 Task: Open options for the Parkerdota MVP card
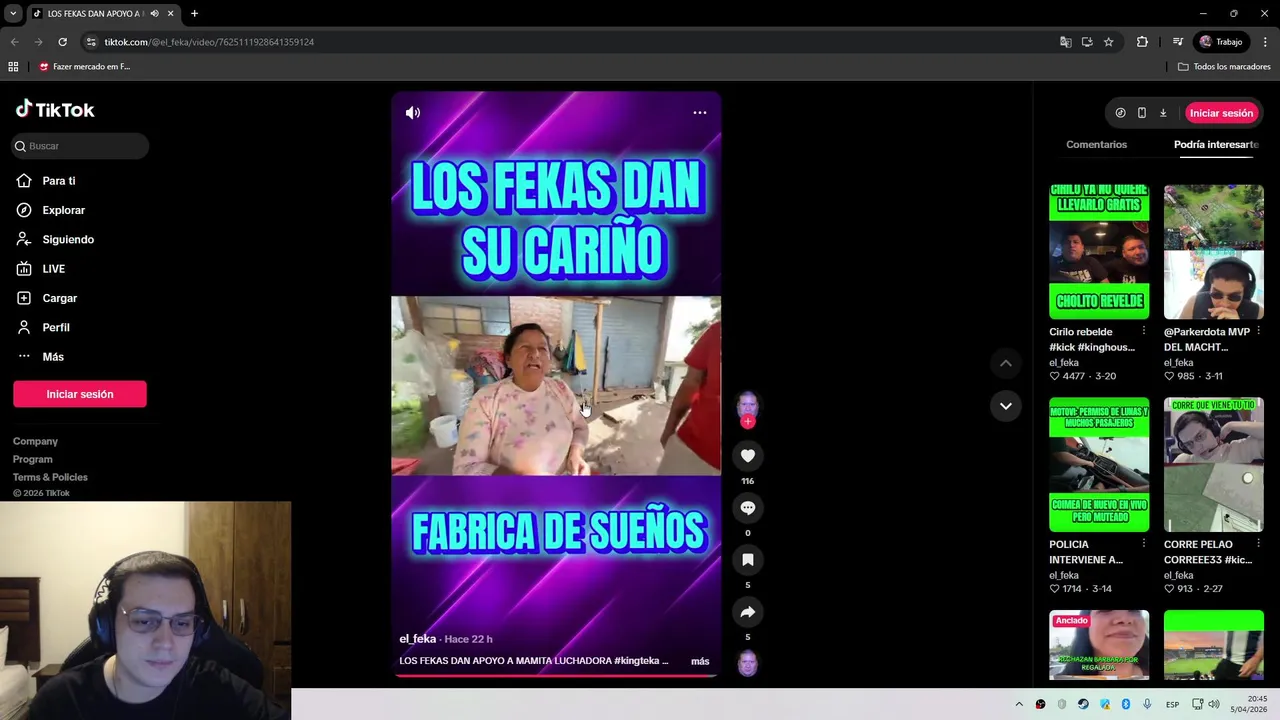click(x=1258, y=330)
